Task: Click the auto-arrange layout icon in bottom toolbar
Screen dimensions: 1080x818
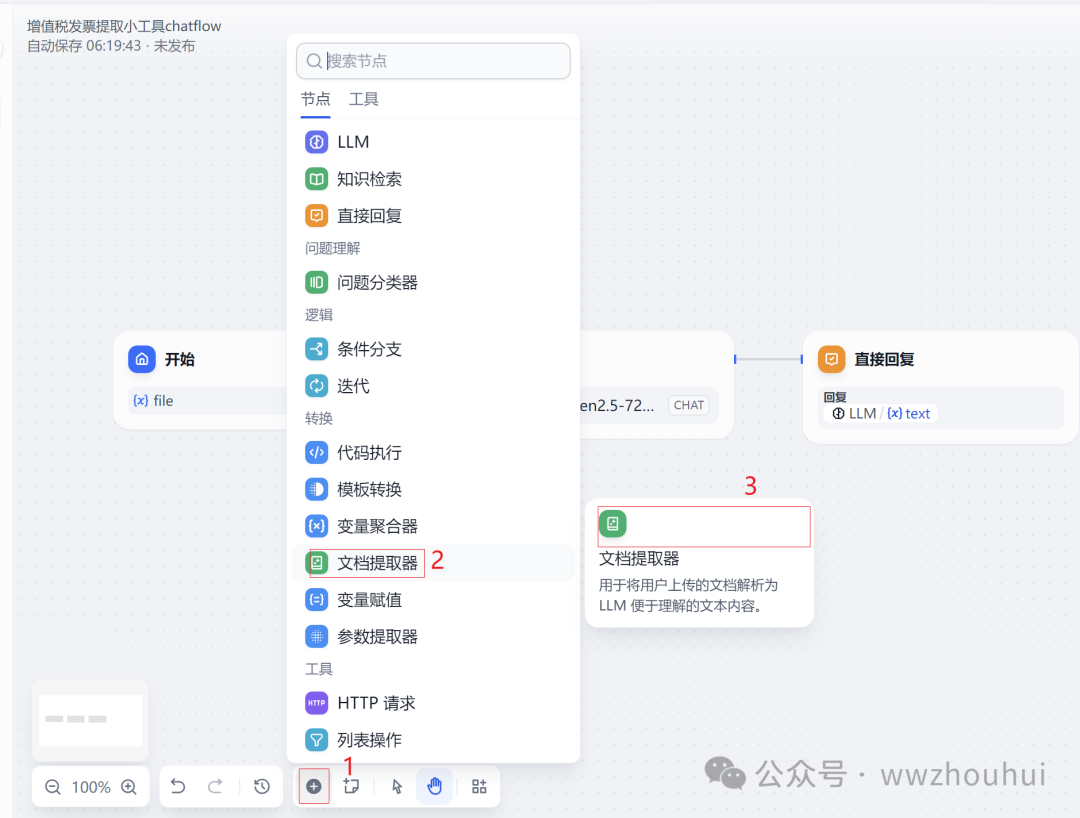Action: (x=478, y=787)
